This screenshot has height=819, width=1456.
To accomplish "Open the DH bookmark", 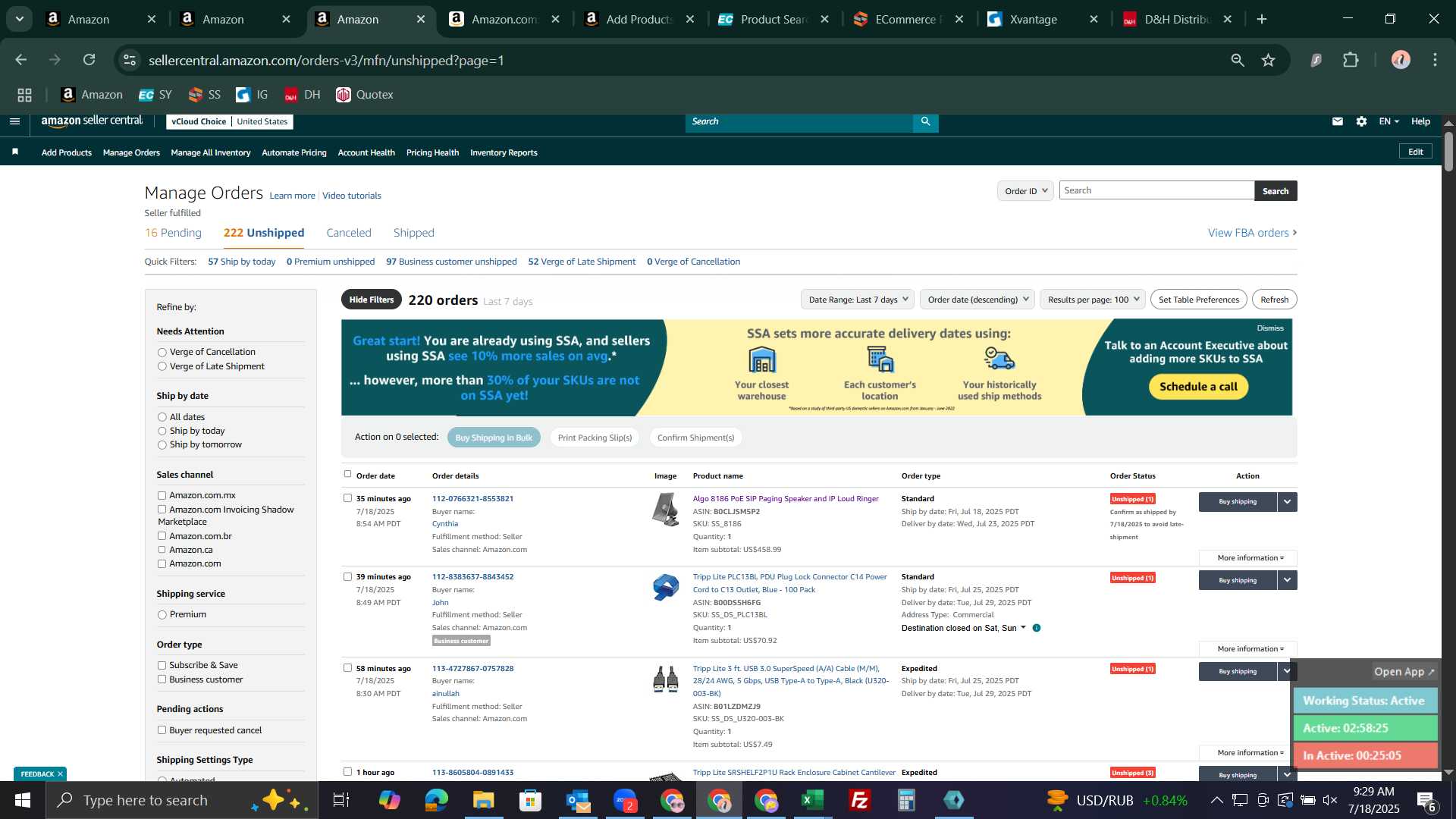I will pos(302,95).
